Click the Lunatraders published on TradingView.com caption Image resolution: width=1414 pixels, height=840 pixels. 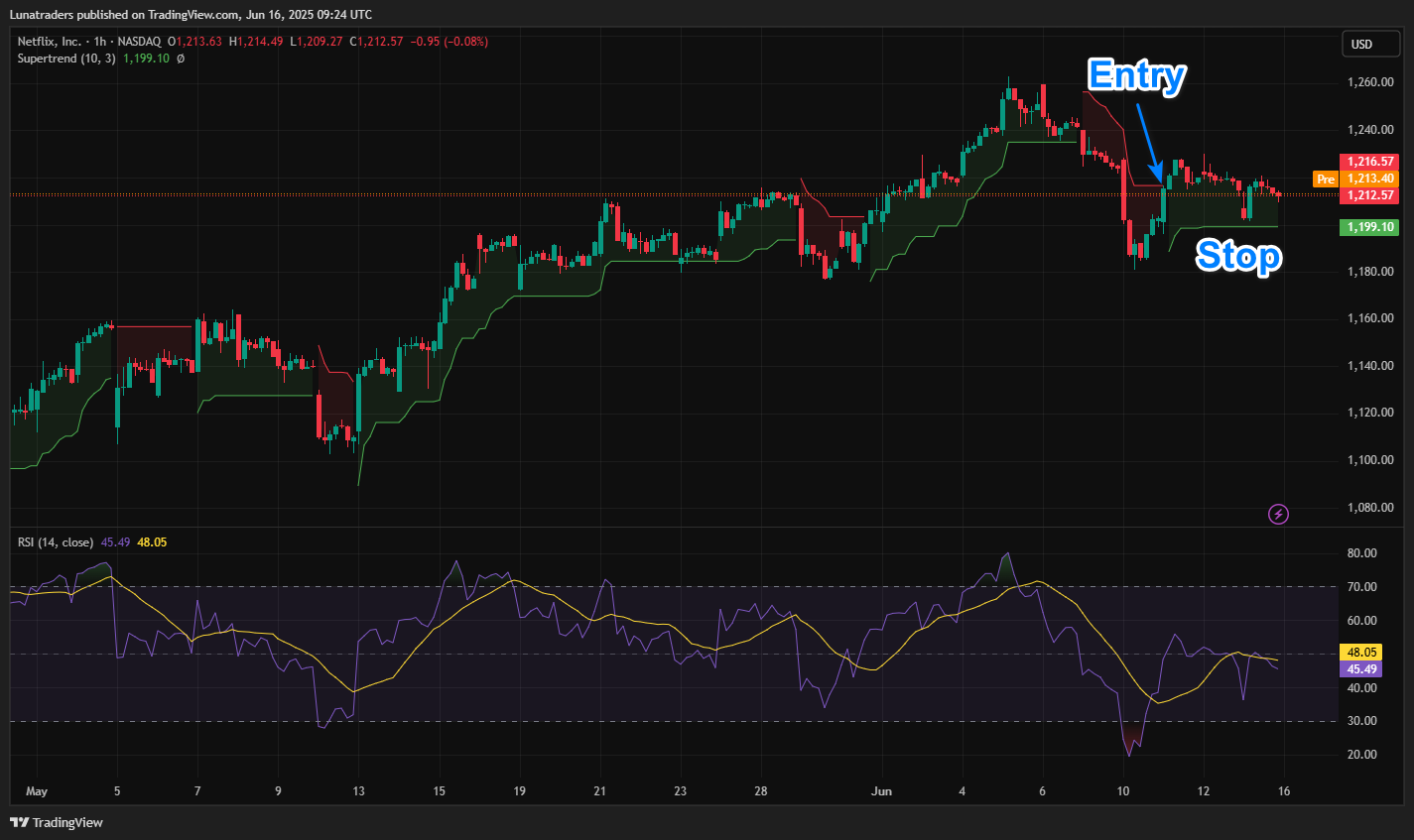pyautogui.click(x=191, y=14)
